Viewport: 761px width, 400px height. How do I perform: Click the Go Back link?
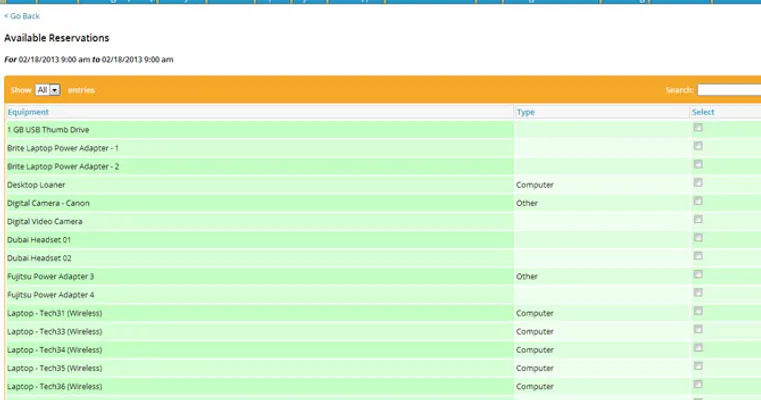coord(22,16)
